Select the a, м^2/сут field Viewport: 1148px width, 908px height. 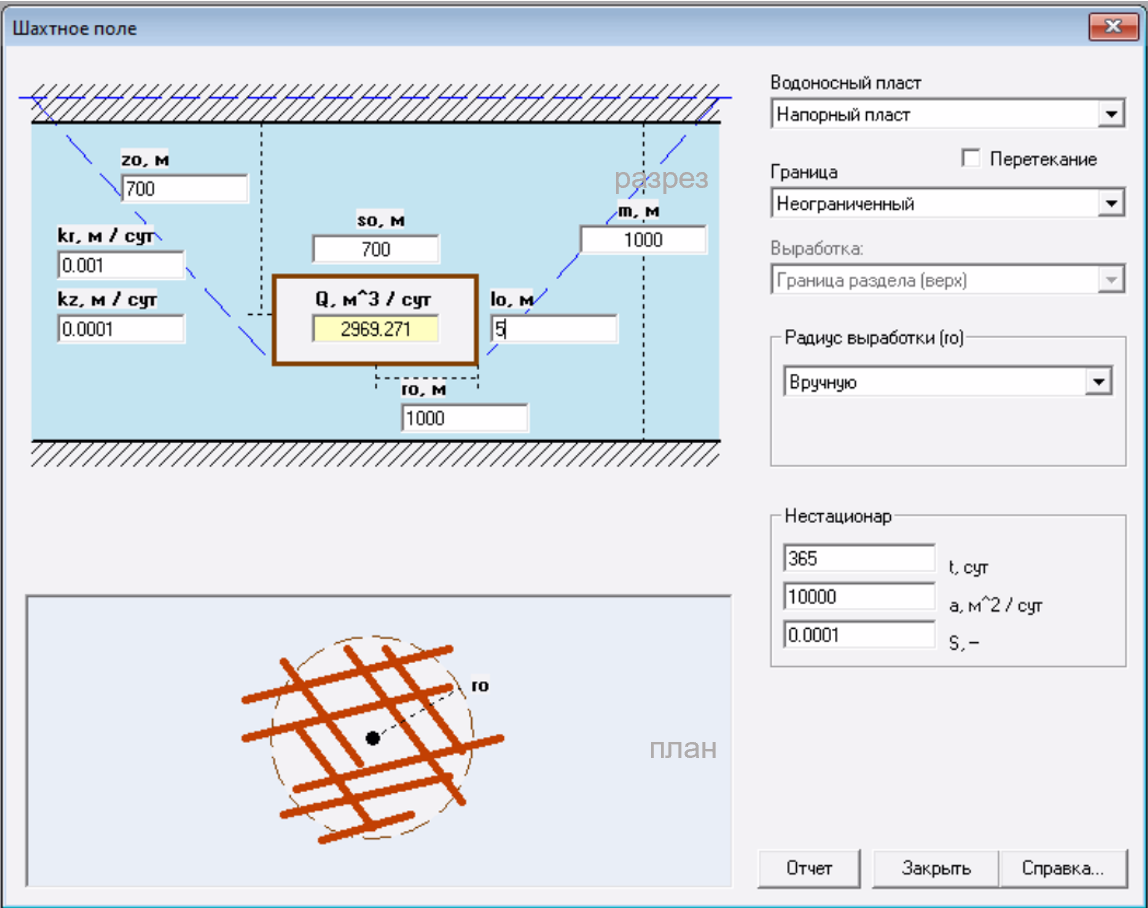pos(859,597)
